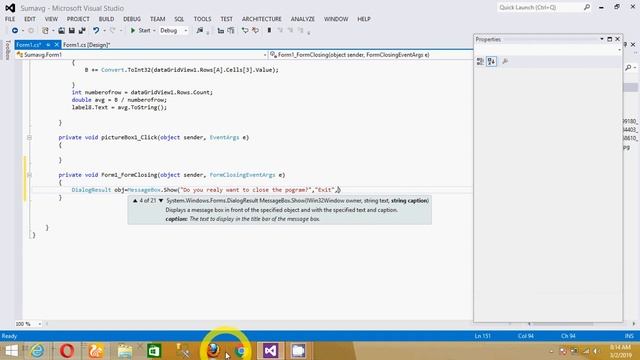Open the DEBUG menu
Screen dimensions: 640x360
click(x=132, y=19)
